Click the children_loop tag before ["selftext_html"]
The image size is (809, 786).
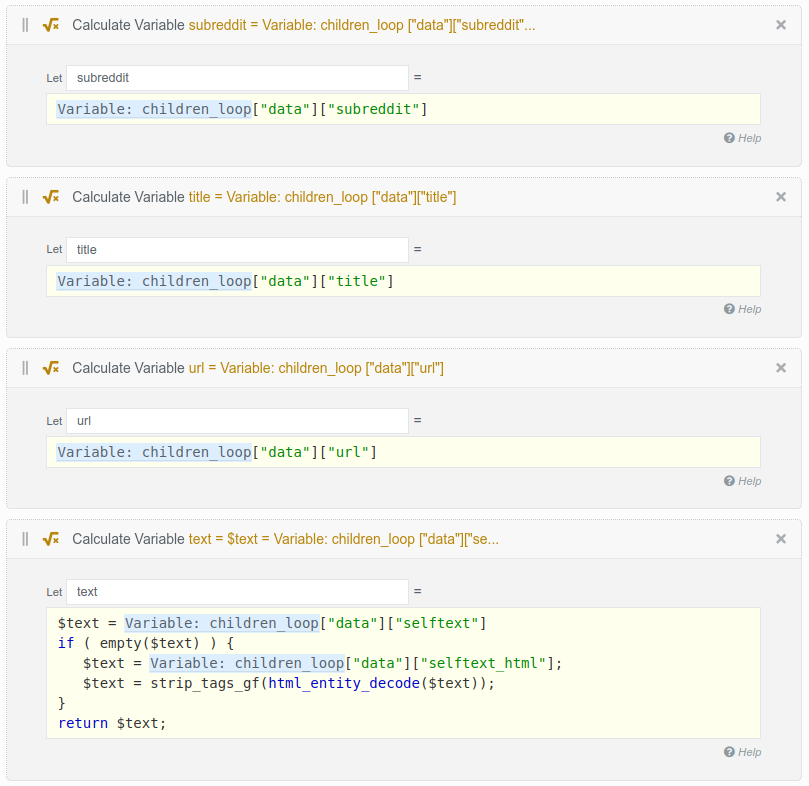click(247, 663)
